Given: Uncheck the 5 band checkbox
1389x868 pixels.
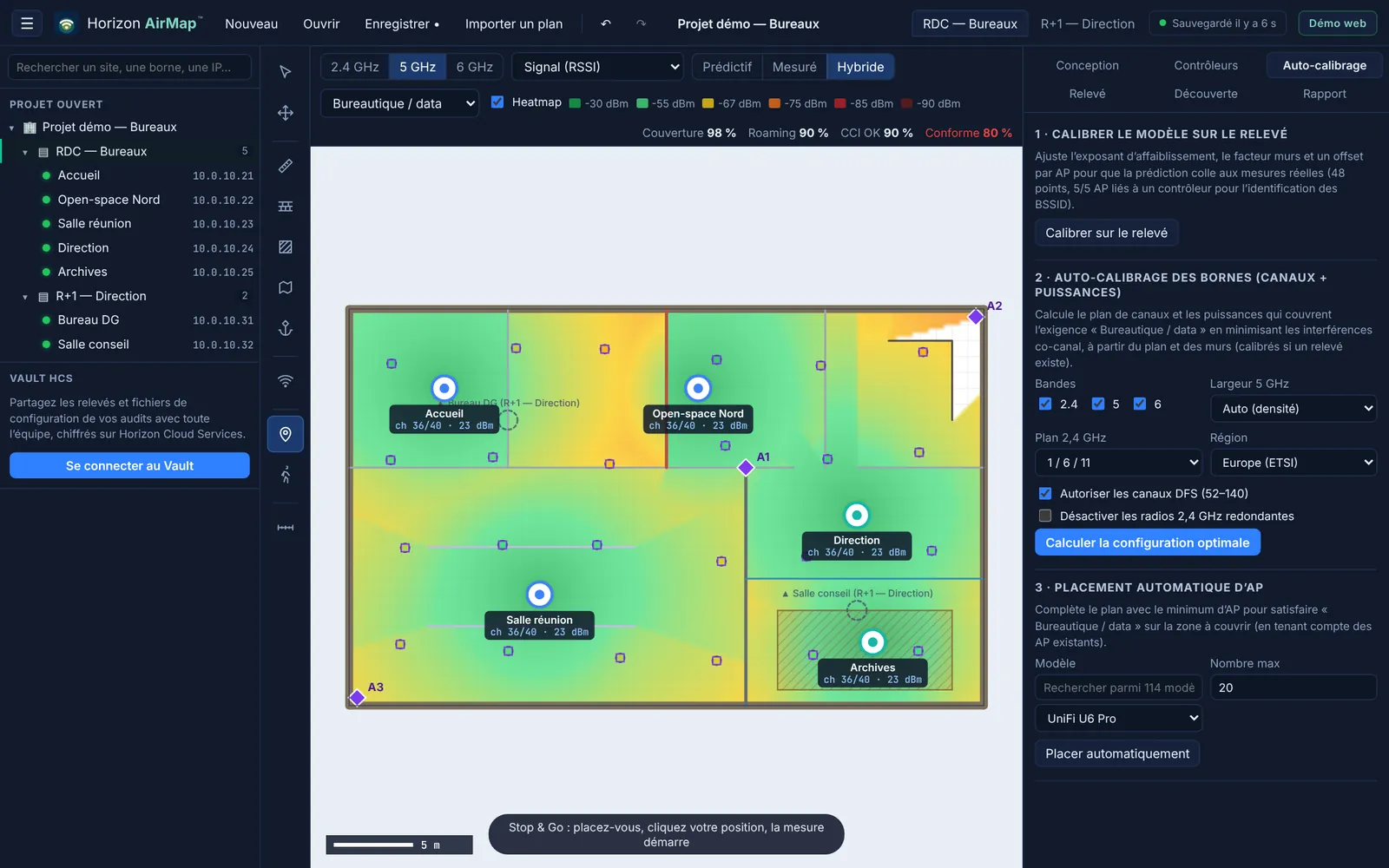Looking at the screenshot, I should (1098, 404).
